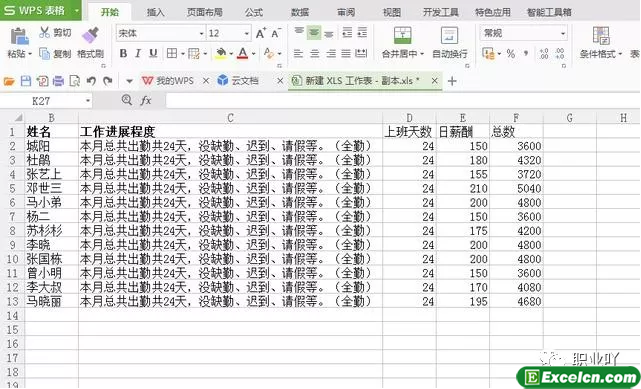Screen dimensions: 641x389
Task: Click the print icon in quick toolbar
Action: point(58,81)
